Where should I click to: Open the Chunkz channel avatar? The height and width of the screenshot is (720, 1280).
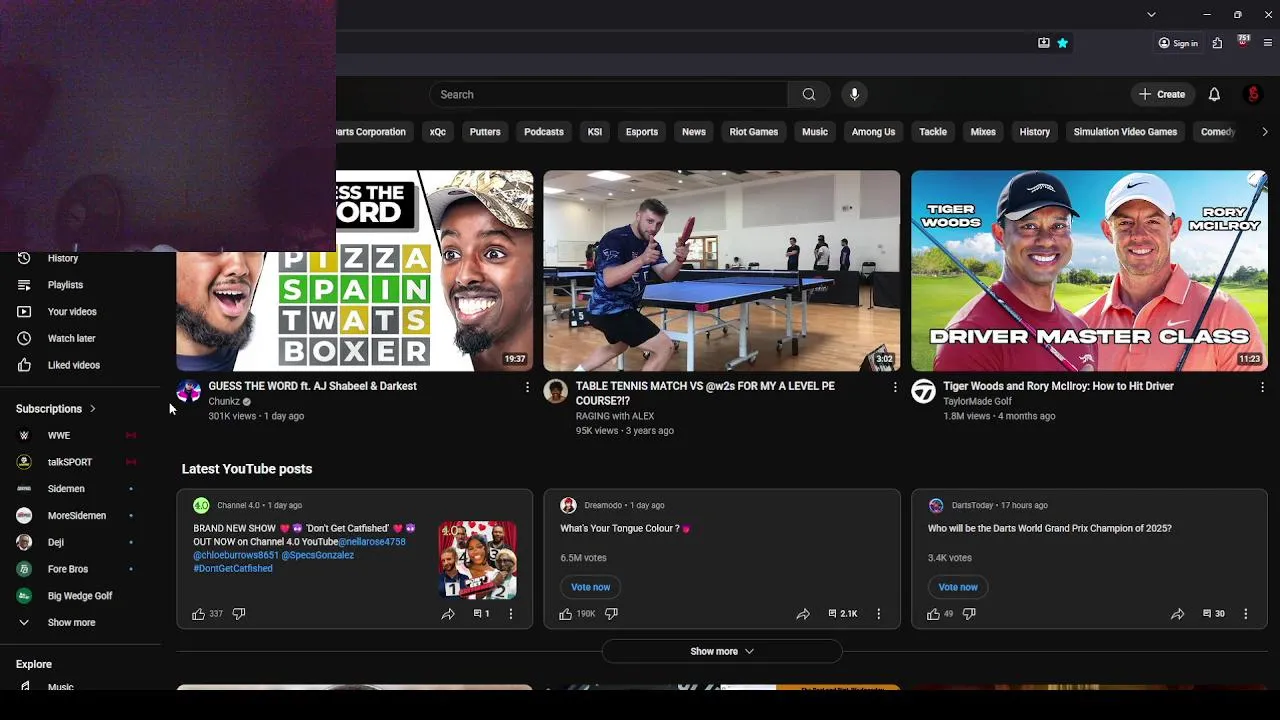coord(188,391)
